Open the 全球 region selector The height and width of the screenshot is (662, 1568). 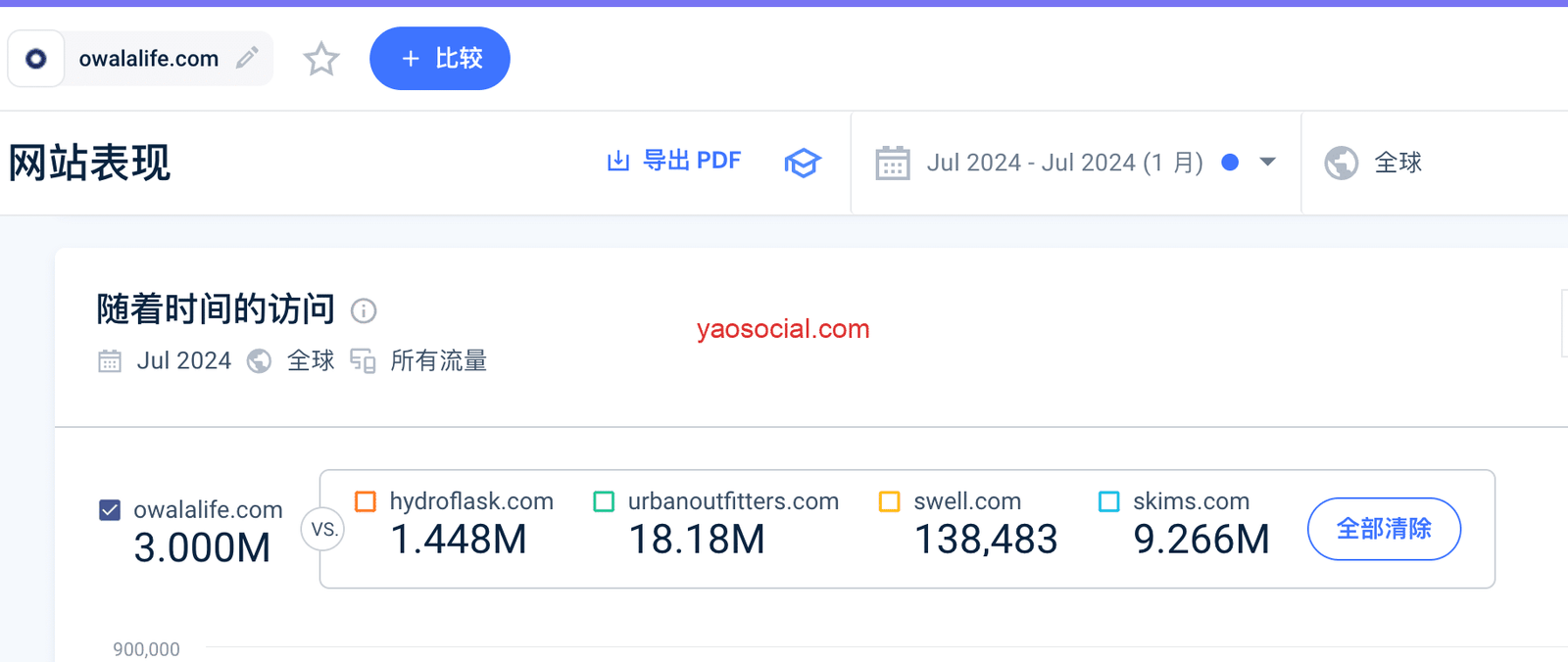pyautogui.click(x=1397, y=163)
